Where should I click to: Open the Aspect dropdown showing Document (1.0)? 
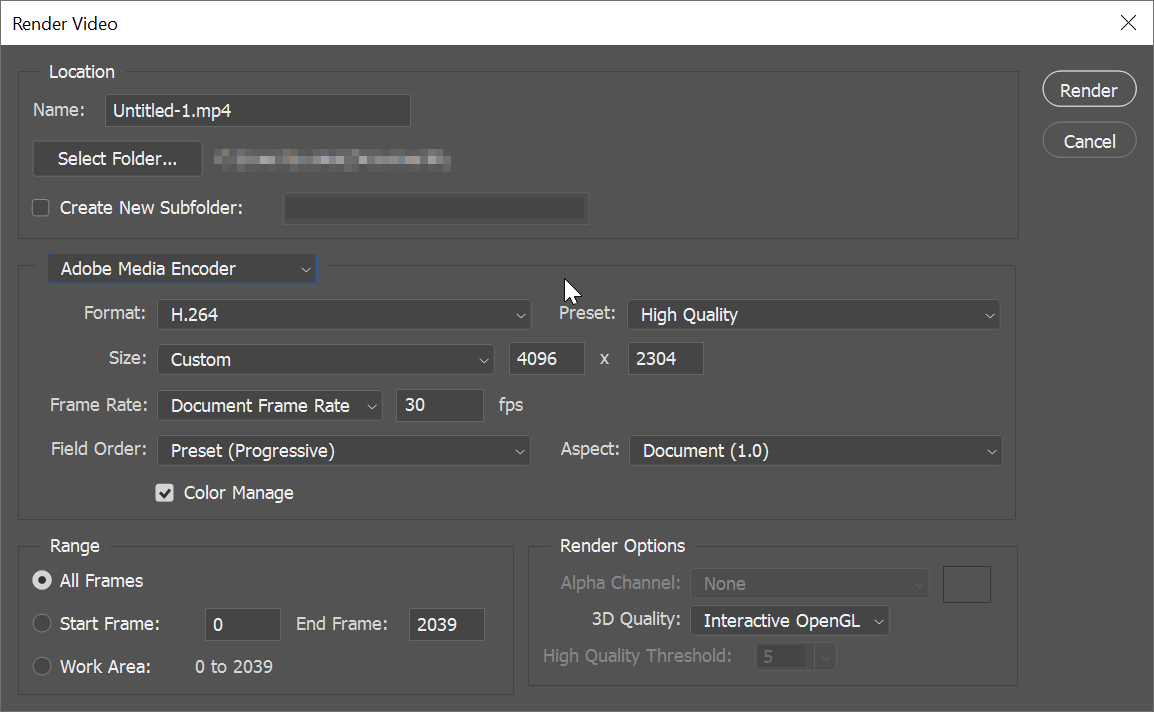(815, 450)
